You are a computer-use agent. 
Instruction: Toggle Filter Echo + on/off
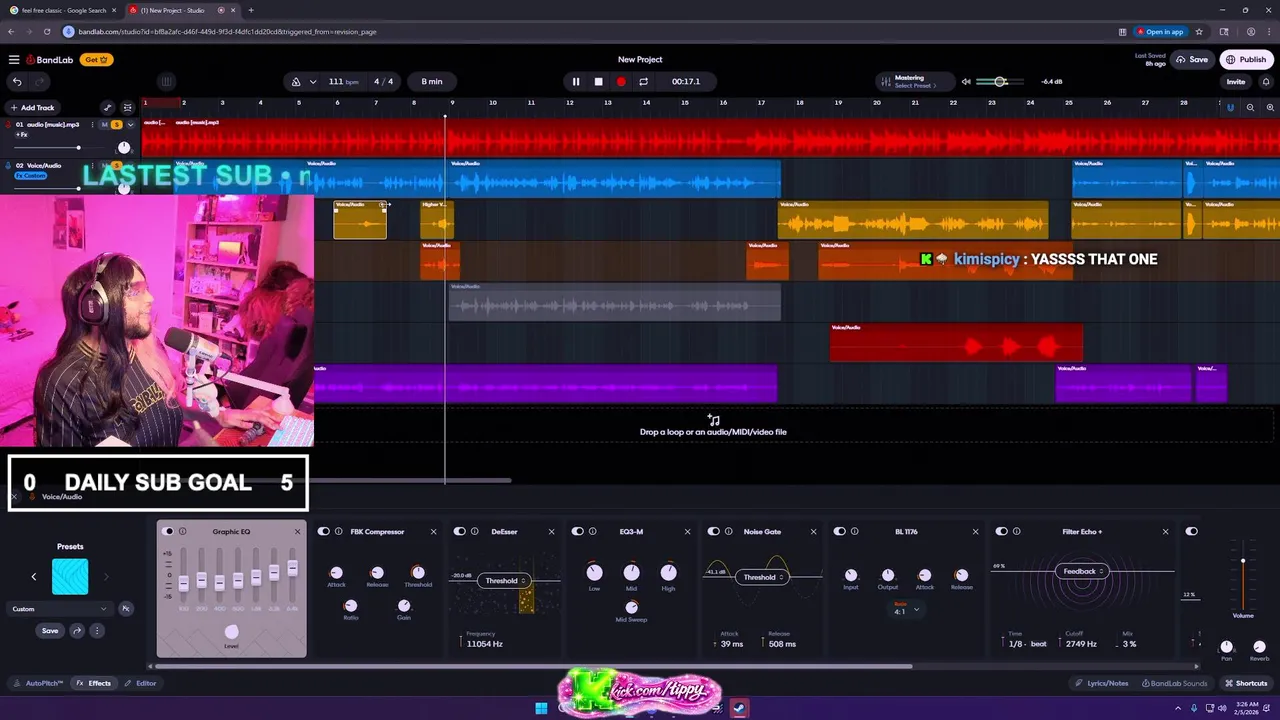(x=1002, y=531)
